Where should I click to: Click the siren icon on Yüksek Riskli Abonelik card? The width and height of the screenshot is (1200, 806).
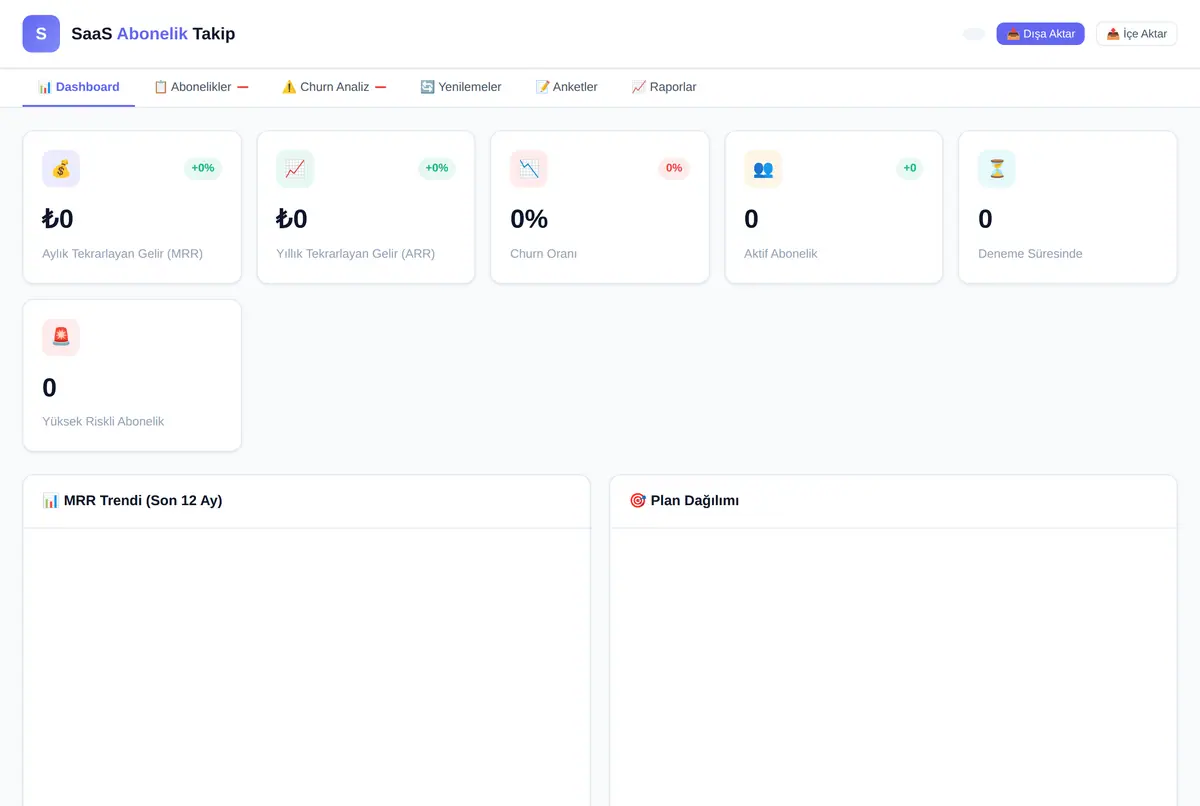(61, 337)
